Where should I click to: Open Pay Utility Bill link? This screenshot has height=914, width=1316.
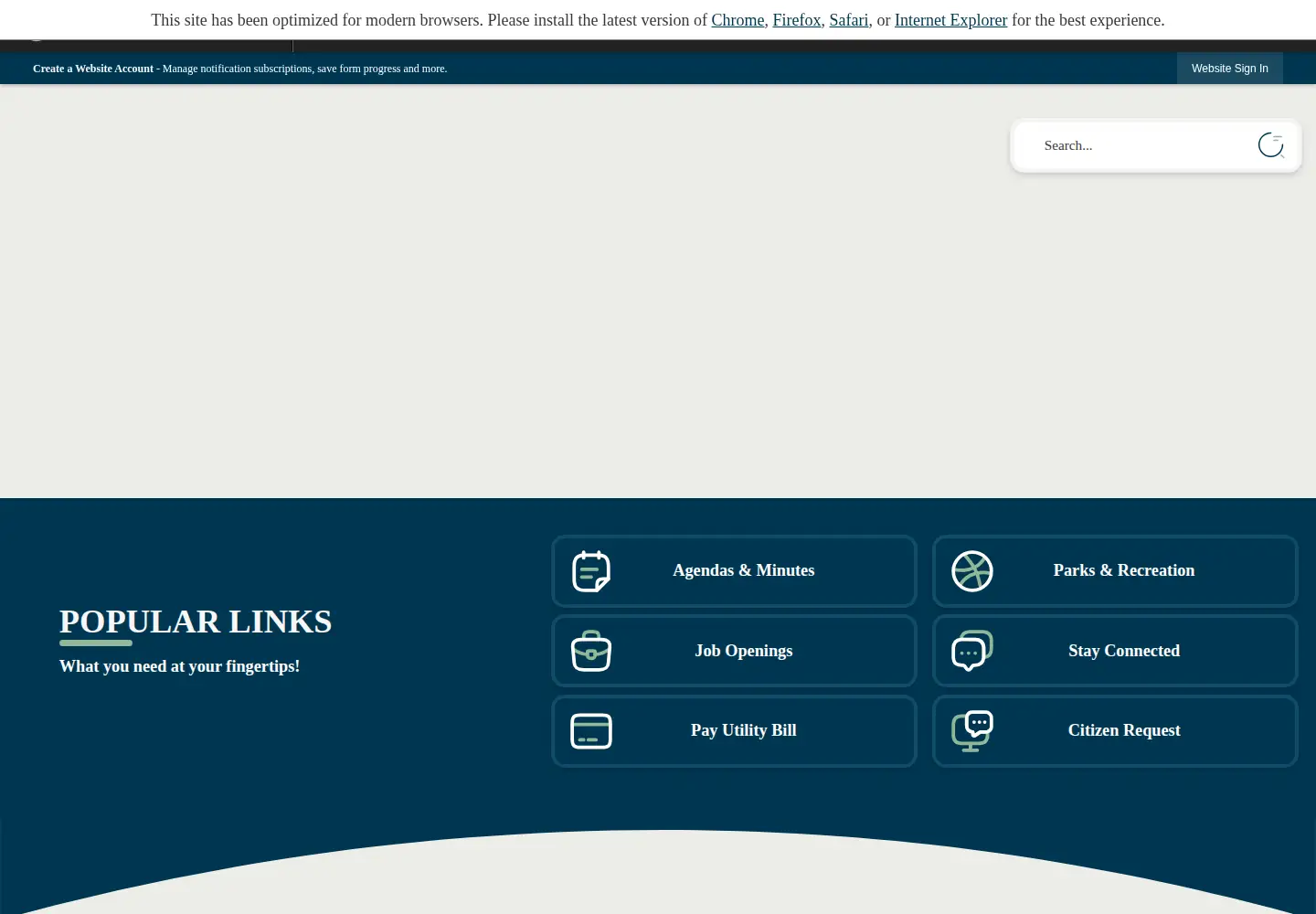(x=734, y=731)
